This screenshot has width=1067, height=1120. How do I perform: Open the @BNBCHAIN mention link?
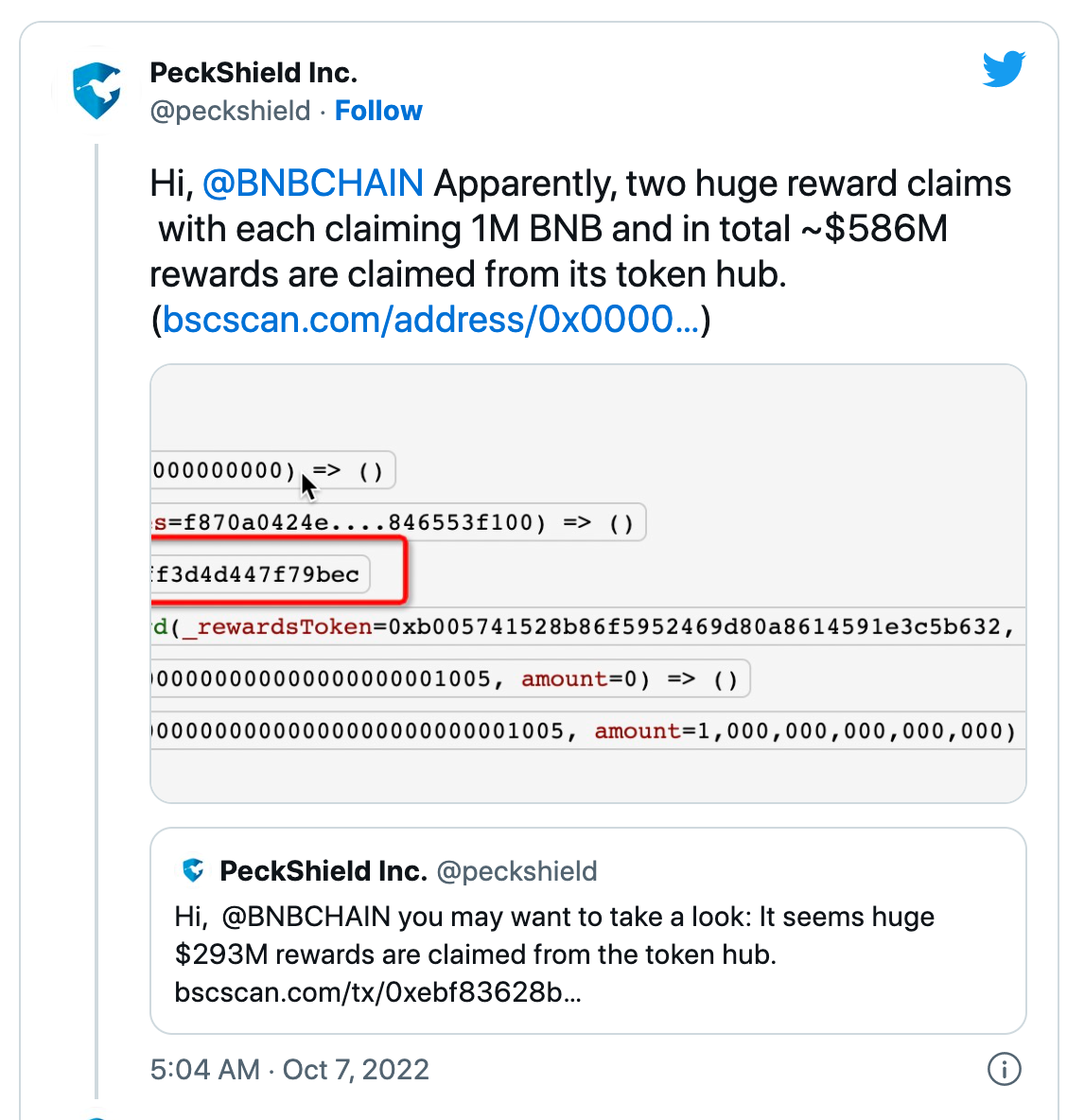pos(313,183)
